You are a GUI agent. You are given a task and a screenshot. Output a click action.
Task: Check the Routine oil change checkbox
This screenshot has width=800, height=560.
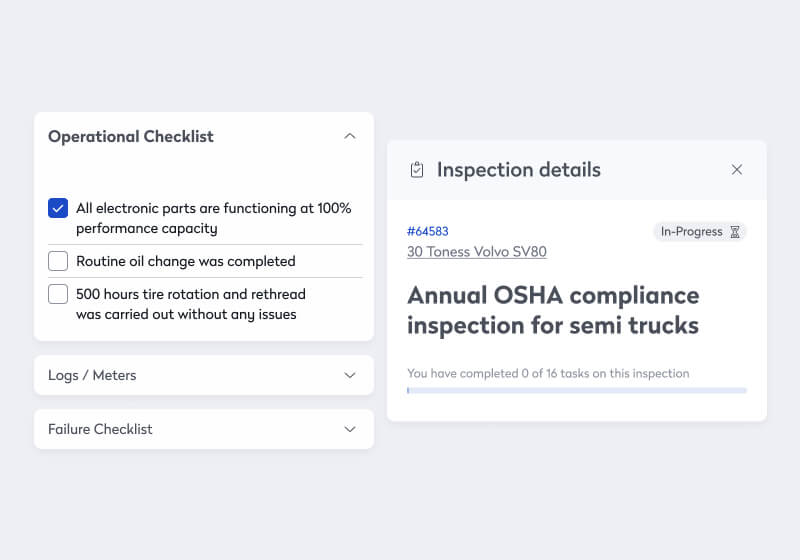(x=58, y=261)
